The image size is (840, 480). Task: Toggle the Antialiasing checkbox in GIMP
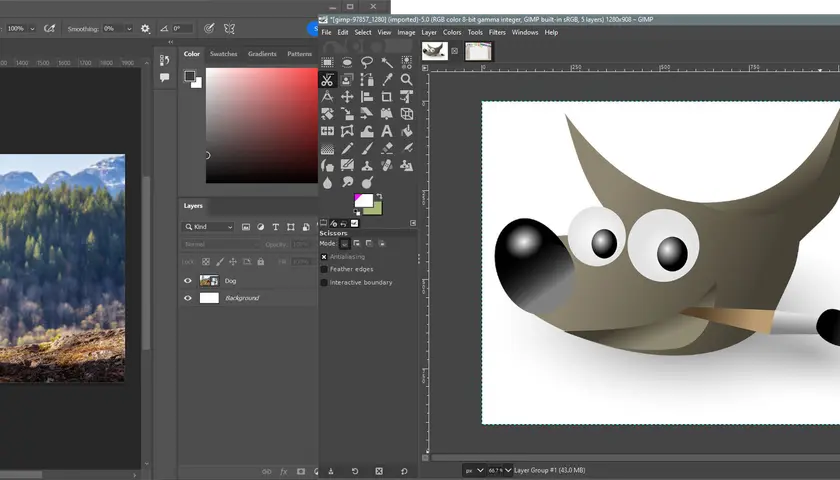click(324, 257)
